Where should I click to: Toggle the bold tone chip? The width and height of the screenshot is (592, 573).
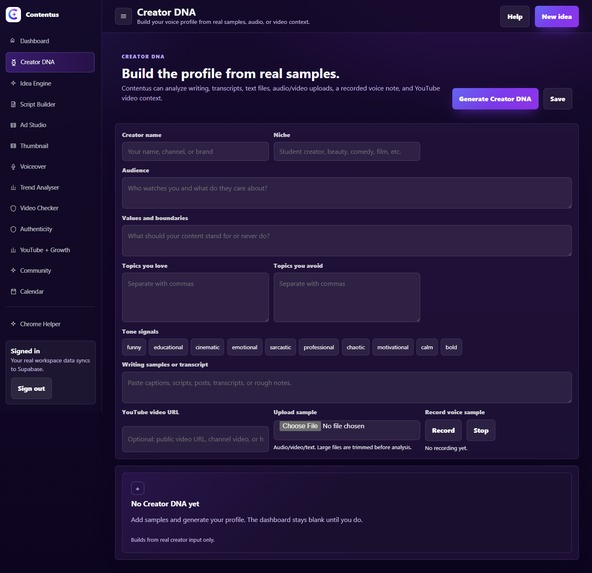tap(451, 347)
